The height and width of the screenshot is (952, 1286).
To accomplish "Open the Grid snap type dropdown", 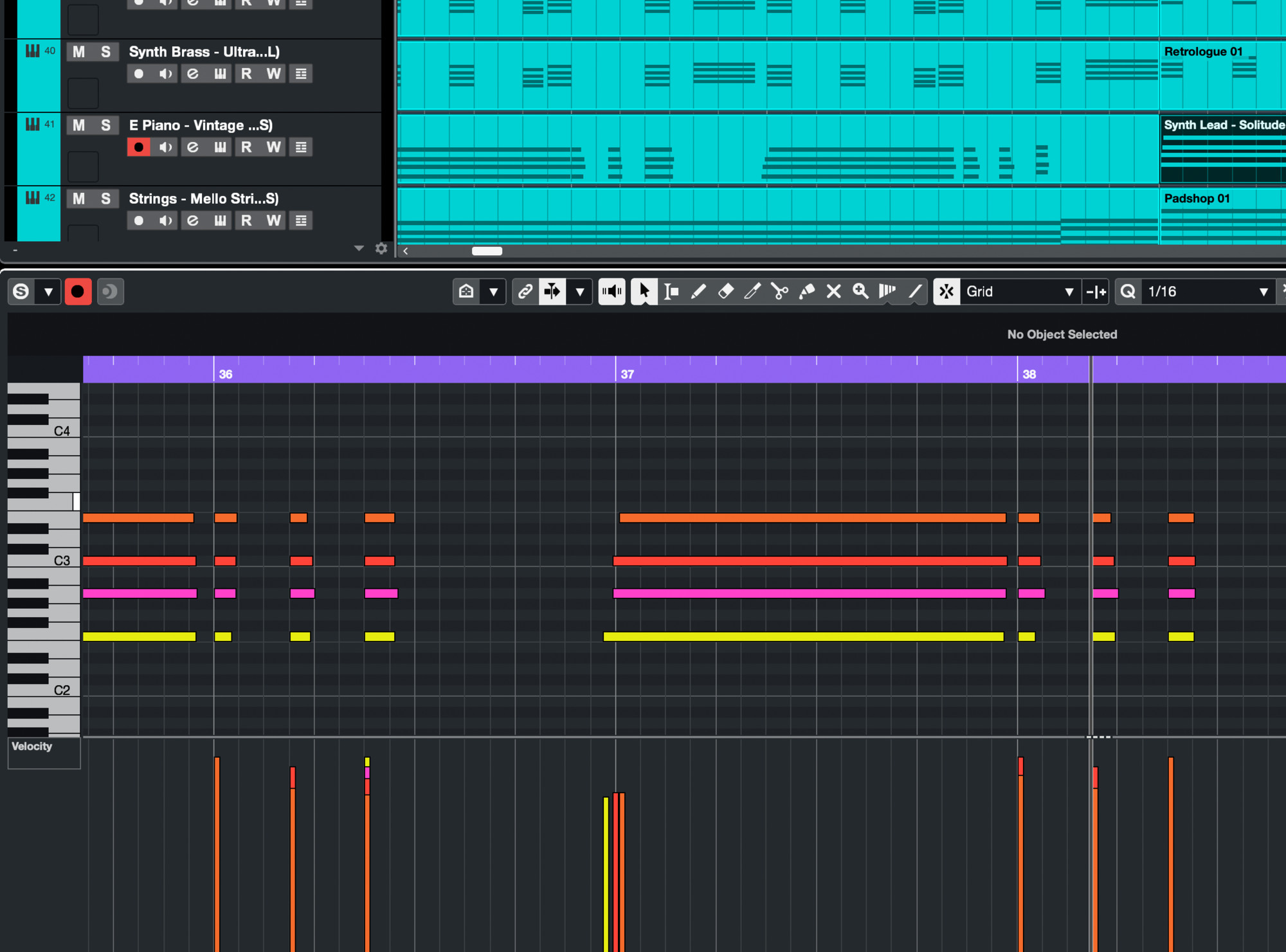I will (x=1019, y=292).
